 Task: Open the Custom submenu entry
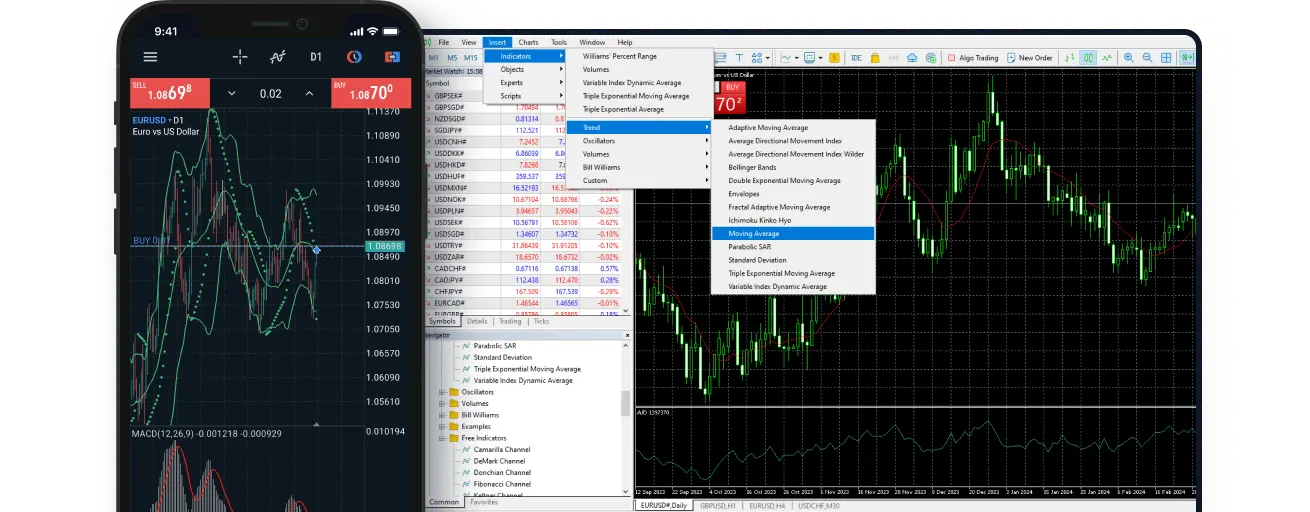click(640, 180)
